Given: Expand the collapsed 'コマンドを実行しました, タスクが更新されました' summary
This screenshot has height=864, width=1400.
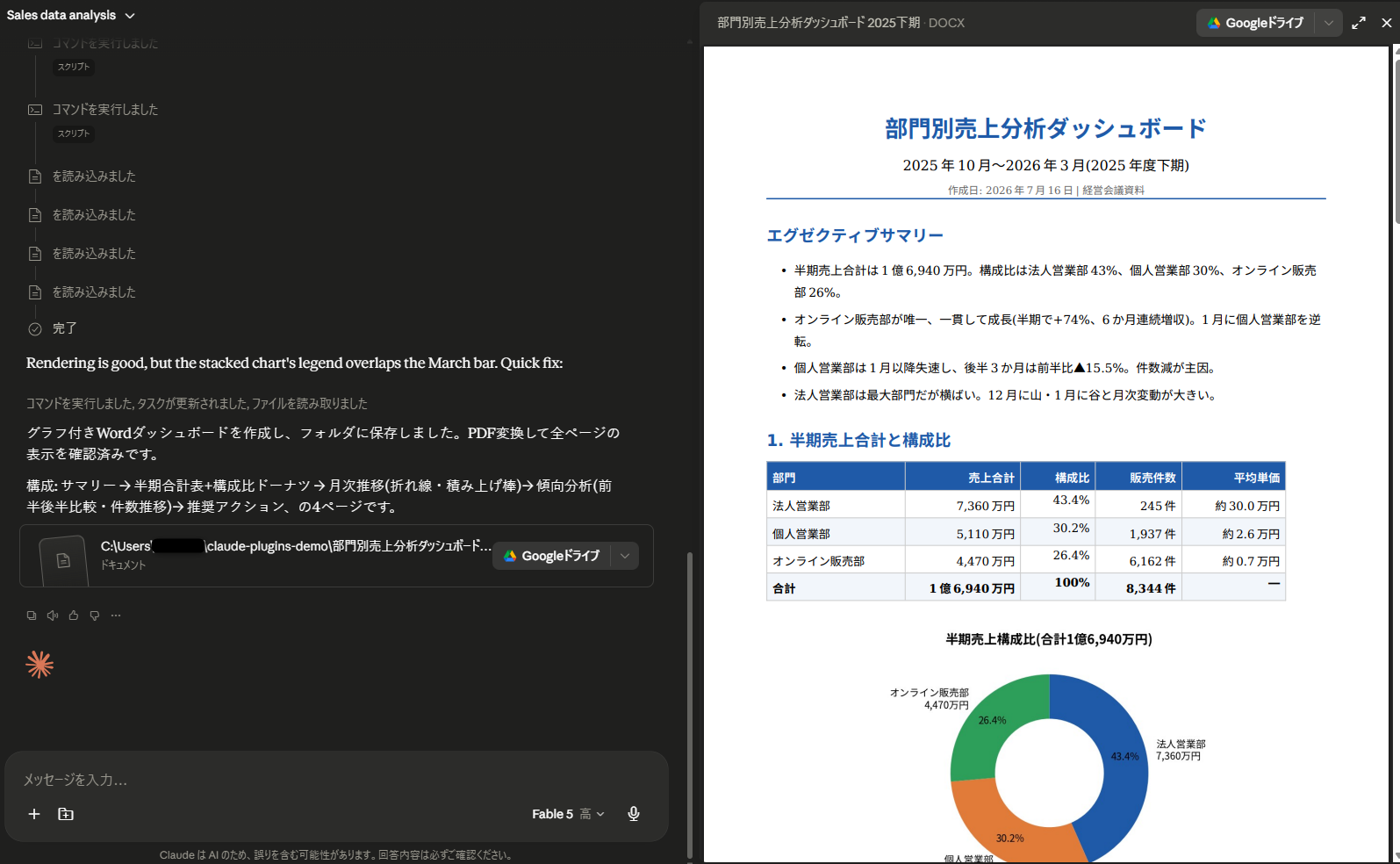Looking at the screenshot, I should (x=197, y=404).
